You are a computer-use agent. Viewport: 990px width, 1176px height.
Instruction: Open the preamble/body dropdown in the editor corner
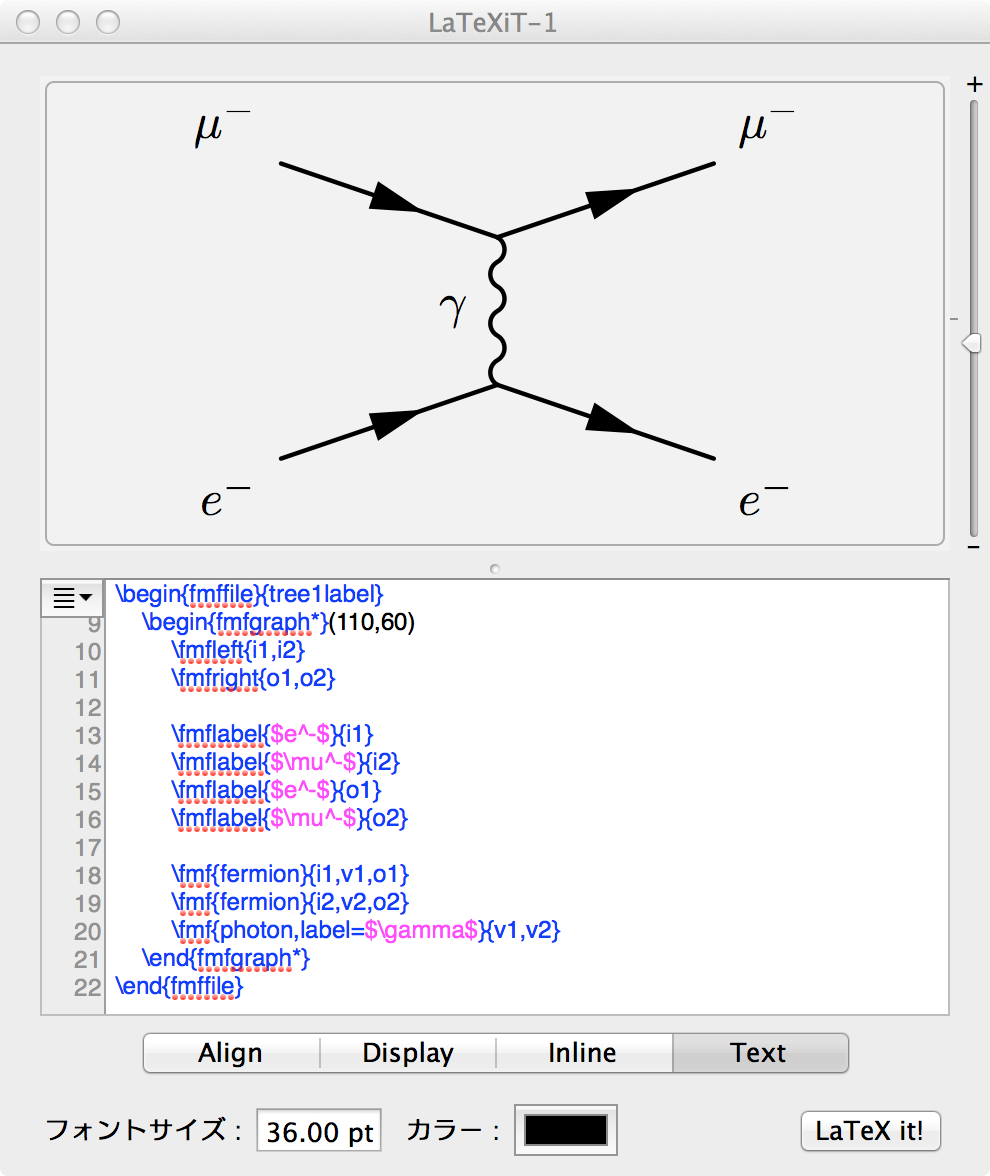point(72,598)
